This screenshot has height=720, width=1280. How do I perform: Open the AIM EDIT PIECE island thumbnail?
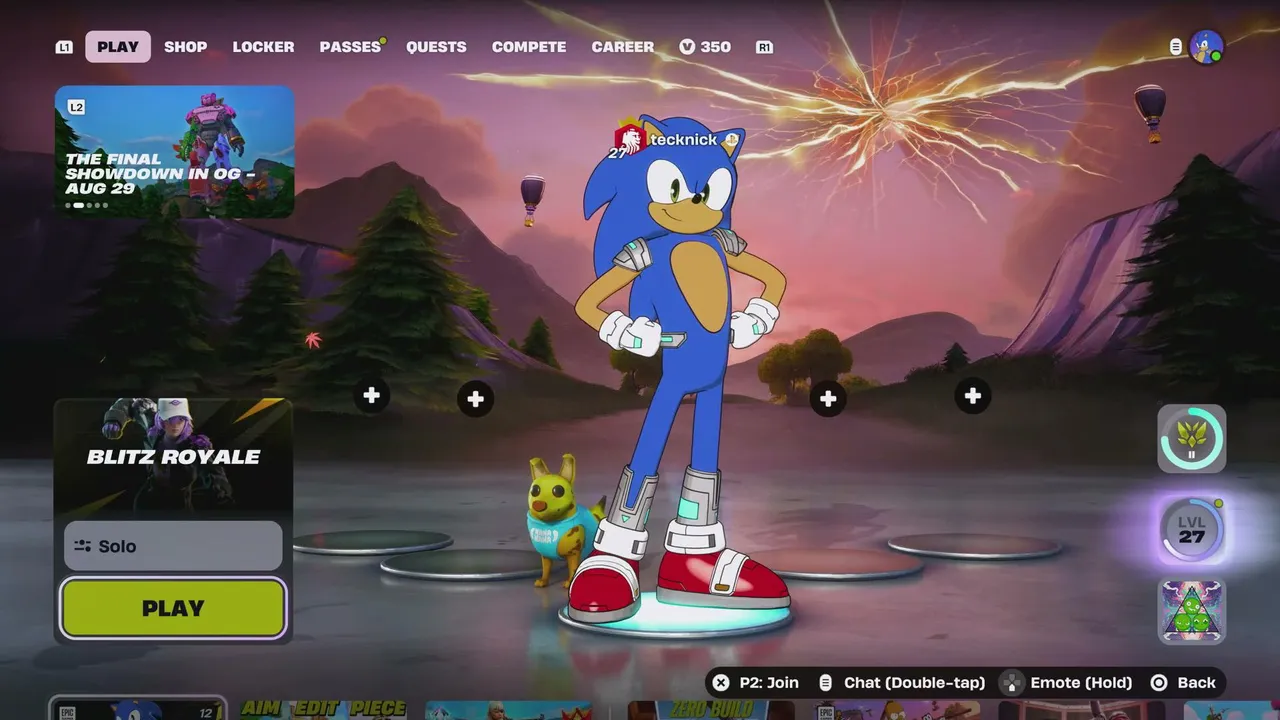pos(323,709)
